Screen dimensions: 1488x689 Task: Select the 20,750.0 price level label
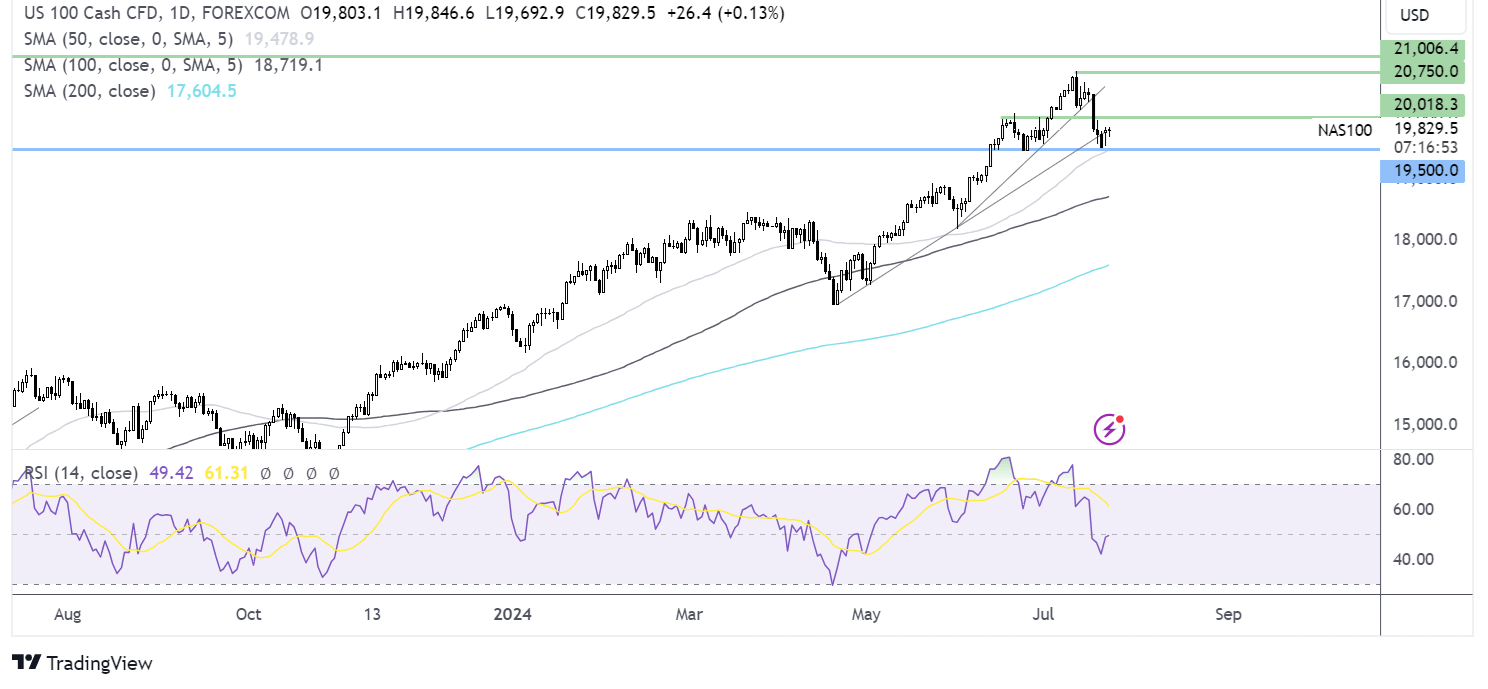[x=1421, y=72]
